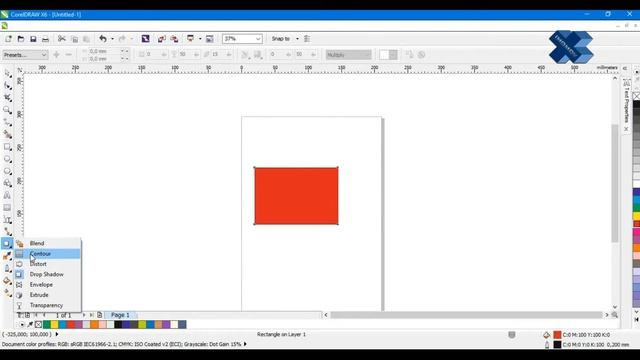Click the no-color X box in right palette
This screenshot has height=360, width=640.
pos(636,96)
